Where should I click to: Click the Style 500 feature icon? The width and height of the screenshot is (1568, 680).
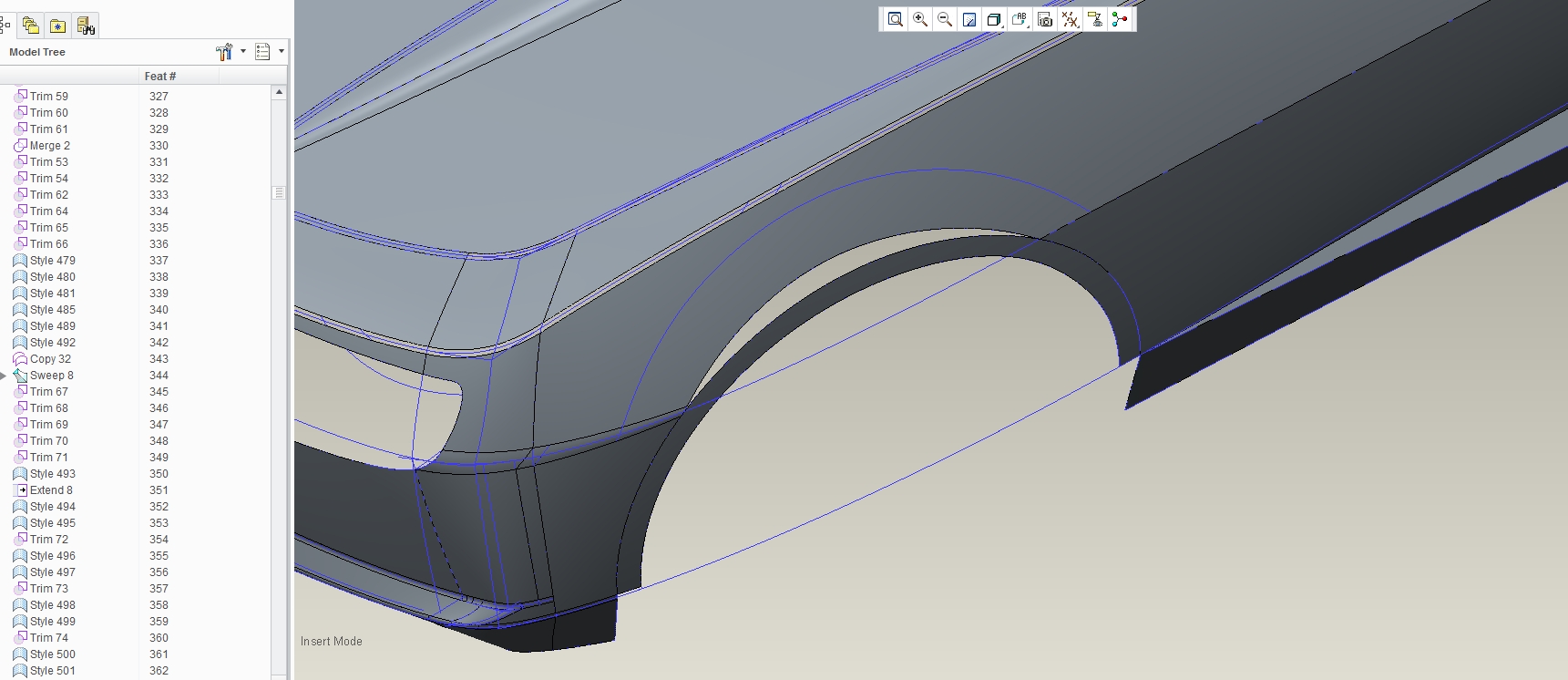(x=20, y=654)
